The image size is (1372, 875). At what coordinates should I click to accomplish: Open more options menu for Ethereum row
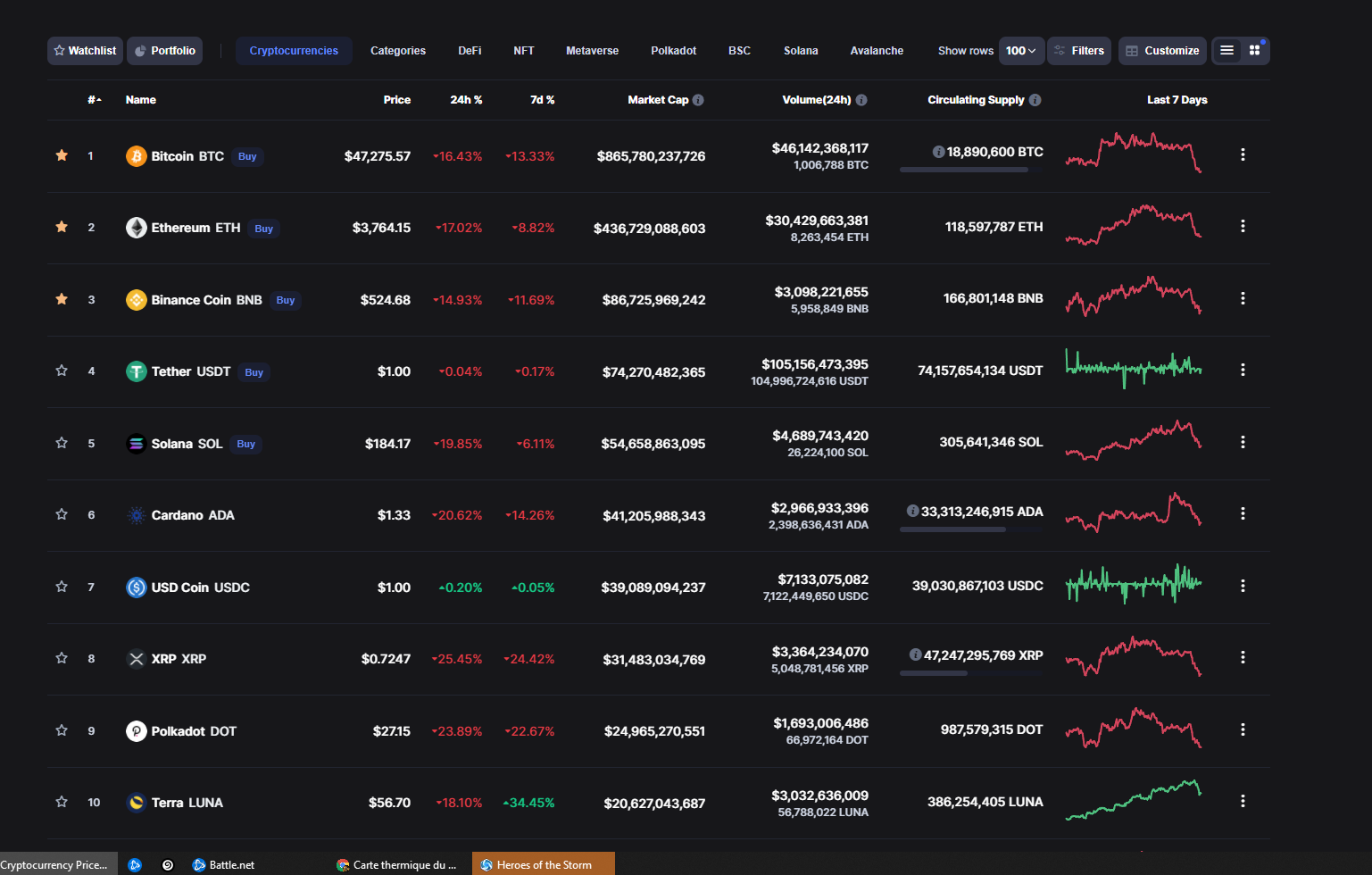click(1243, 227)
